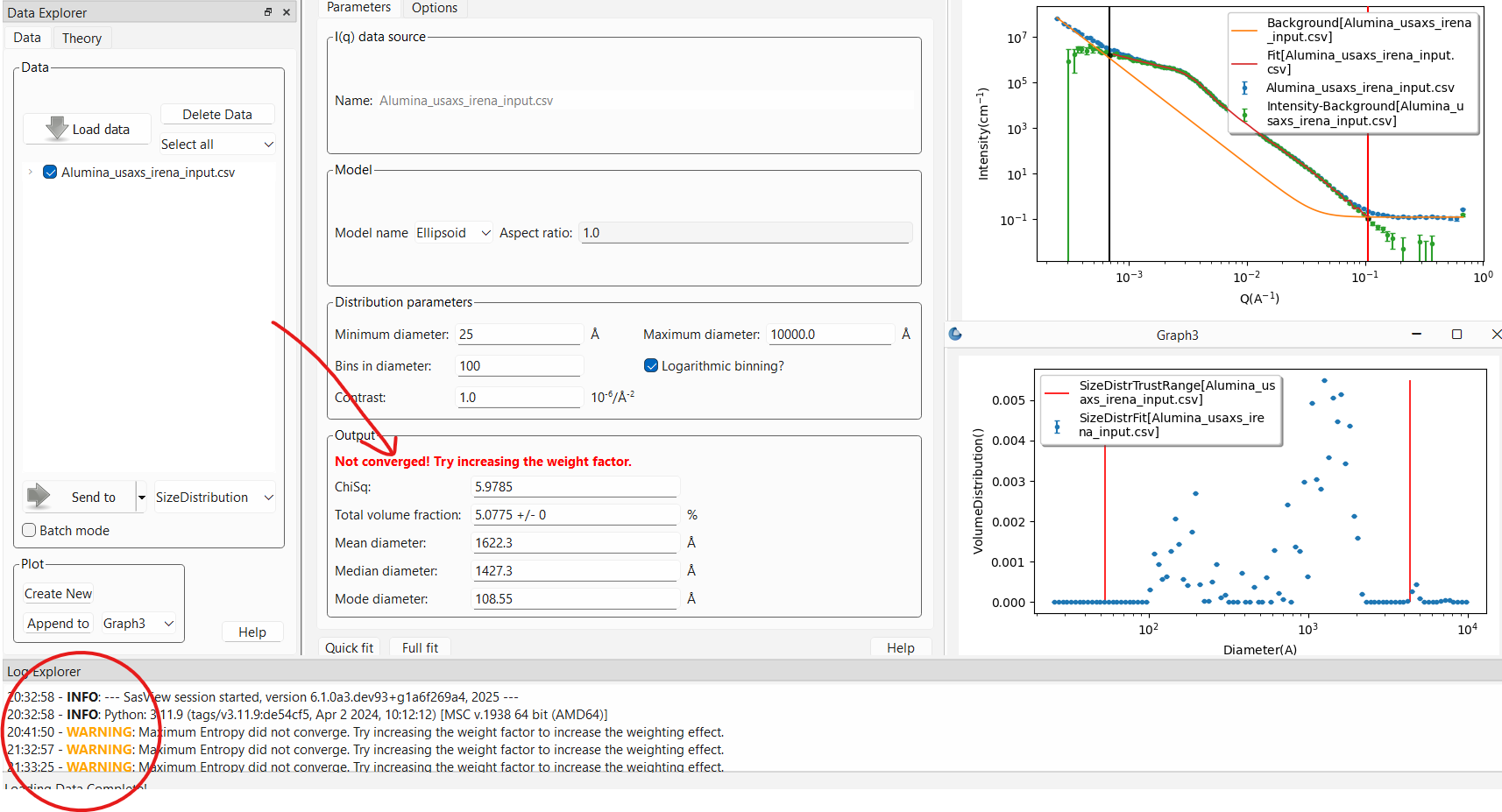
Task: Click the Quick fit button
Action: [349, 648]
